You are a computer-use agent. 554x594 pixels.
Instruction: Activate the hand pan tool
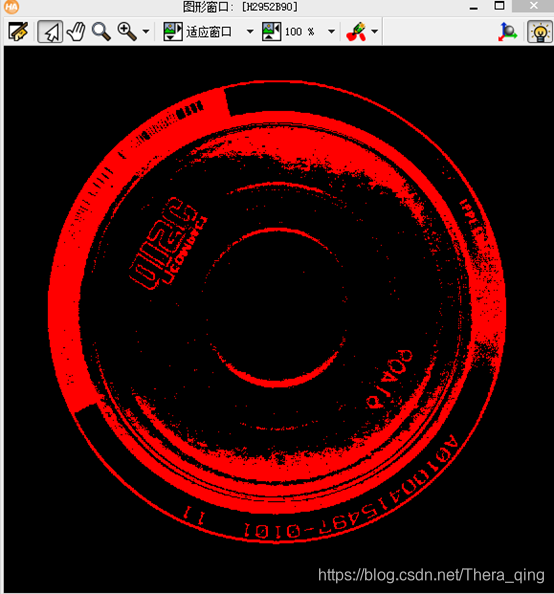coord(76,31)
